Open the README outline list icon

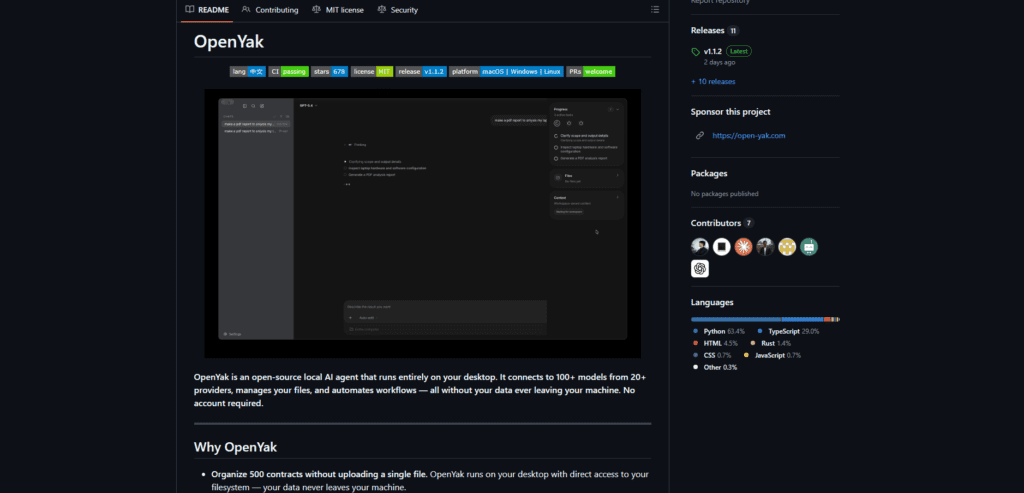pos(655,10)
